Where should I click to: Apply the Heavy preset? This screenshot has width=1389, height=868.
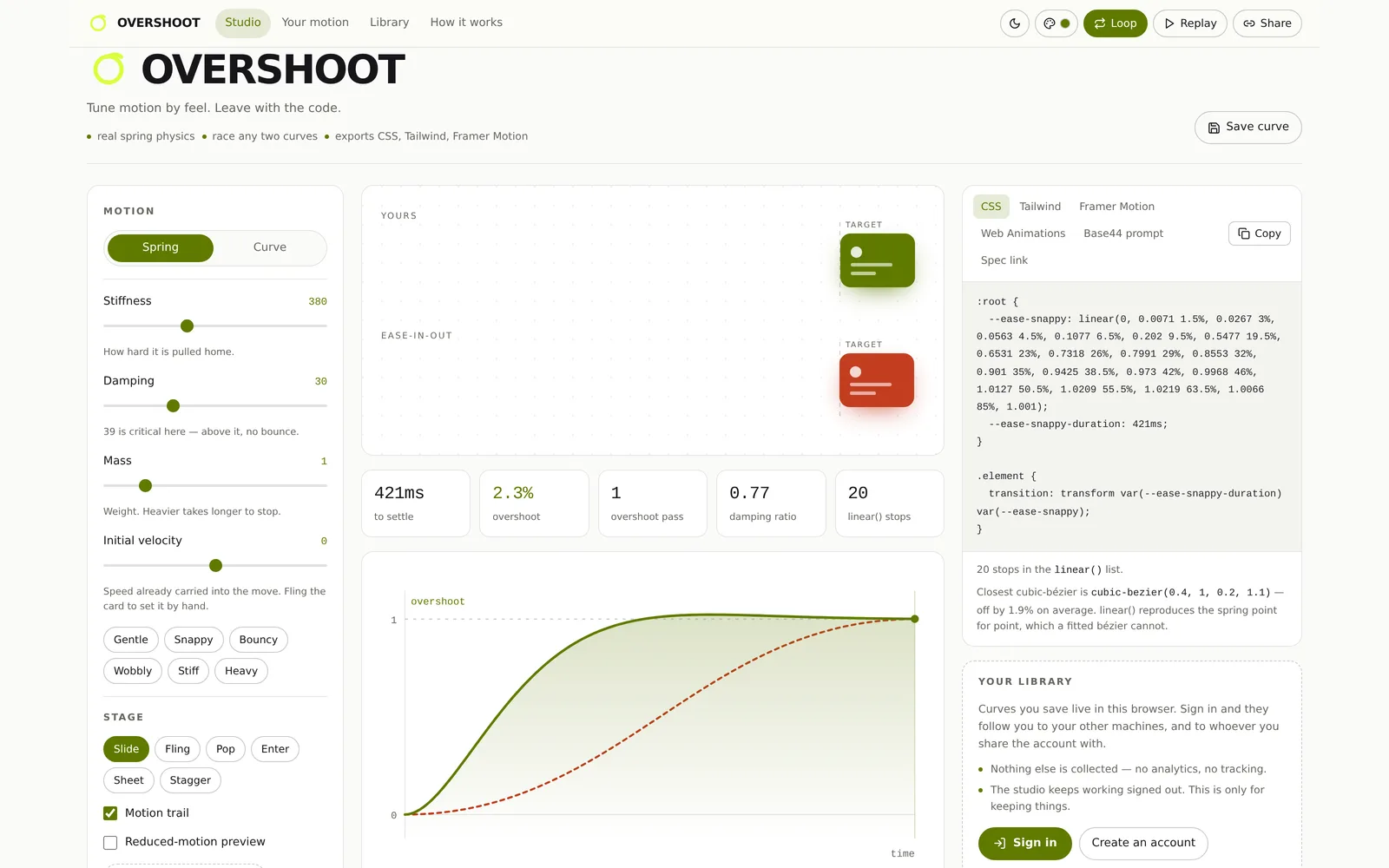click(241, 671)
